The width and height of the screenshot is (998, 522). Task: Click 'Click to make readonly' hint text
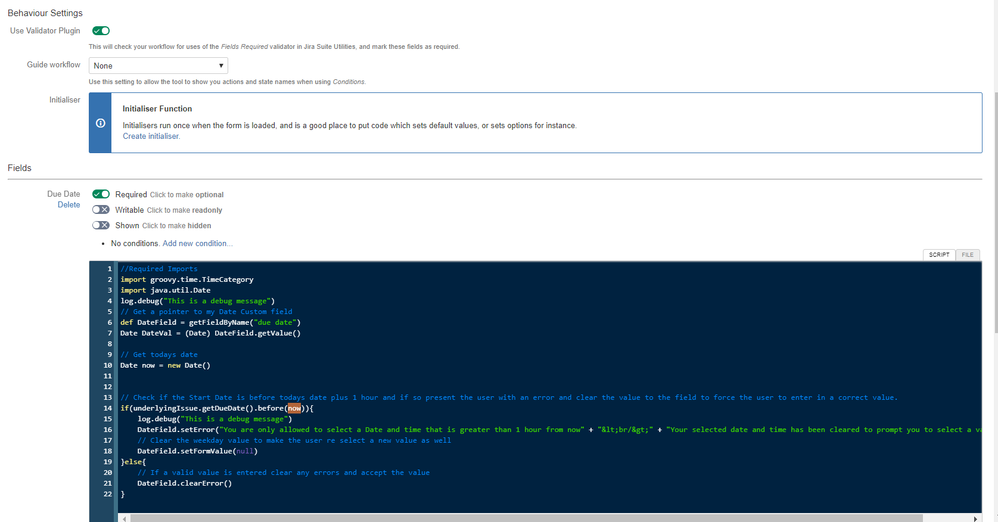click(x=185, y=210)
